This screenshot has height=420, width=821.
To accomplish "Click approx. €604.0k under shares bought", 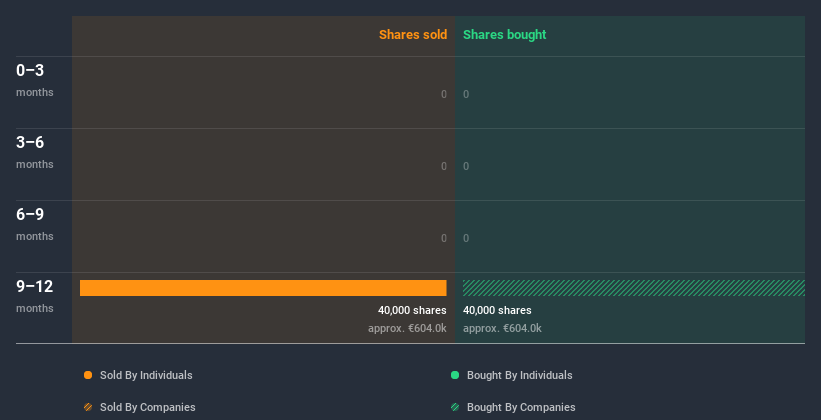I will [502, 328].
